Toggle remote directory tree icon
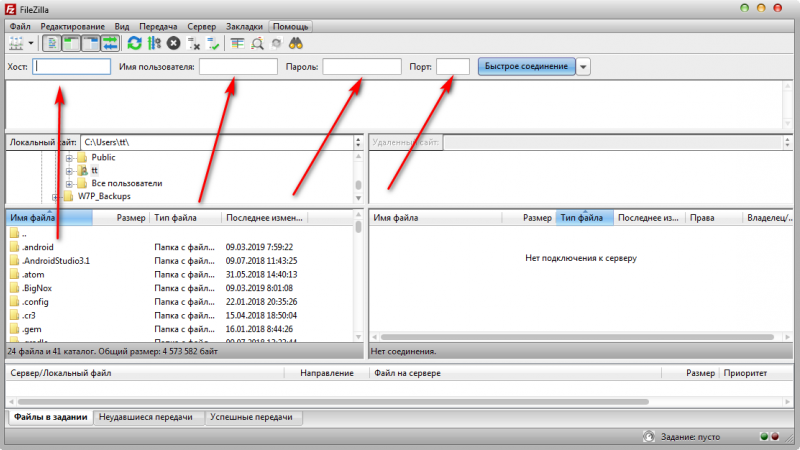The height and width of the screenshot is (450, 800). pyautogui.click(x=90, y=43)
